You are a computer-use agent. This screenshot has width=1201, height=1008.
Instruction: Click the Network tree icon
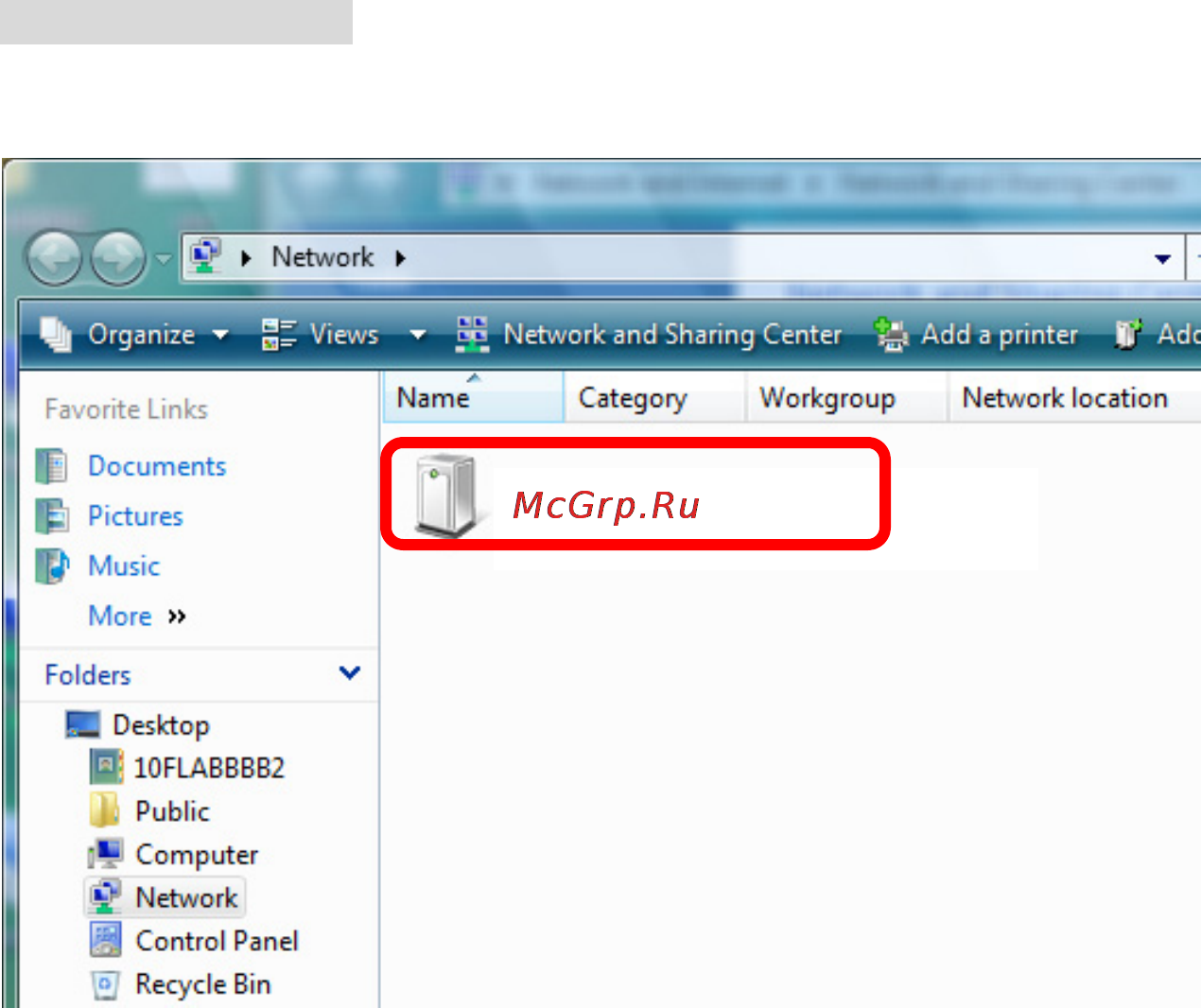[105, 897]
